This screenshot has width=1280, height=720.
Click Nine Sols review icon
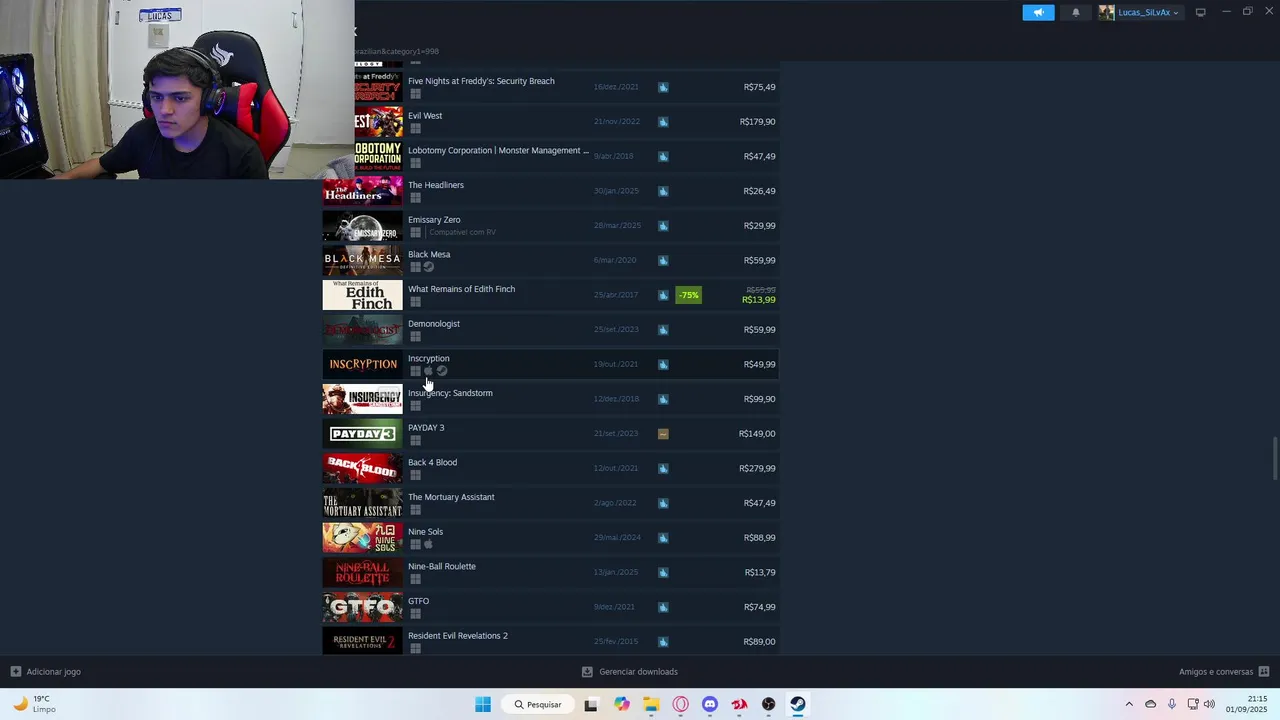point(663,538)
